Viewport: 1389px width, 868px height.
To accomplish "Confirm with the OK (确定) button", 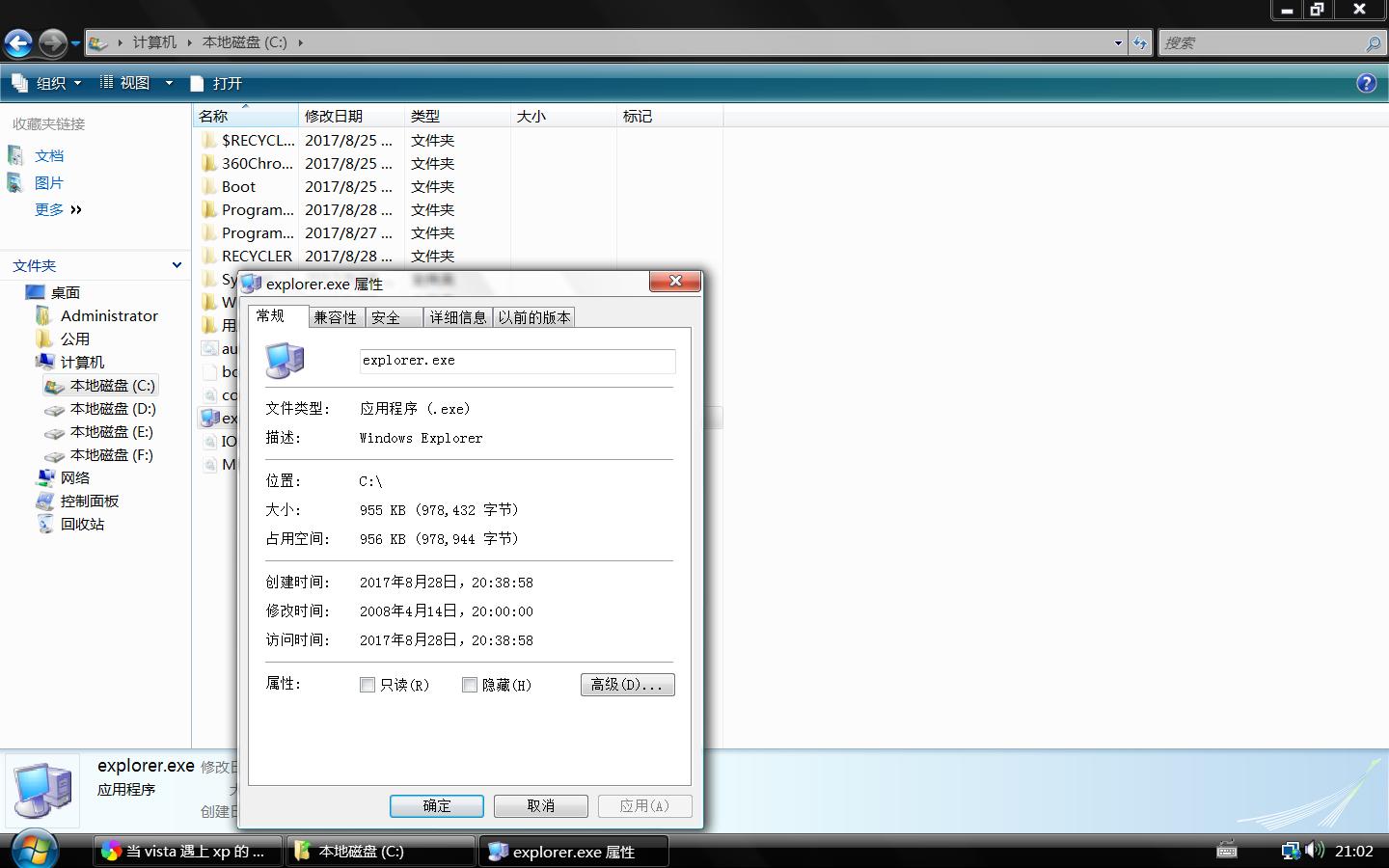I will pos(436,806).
